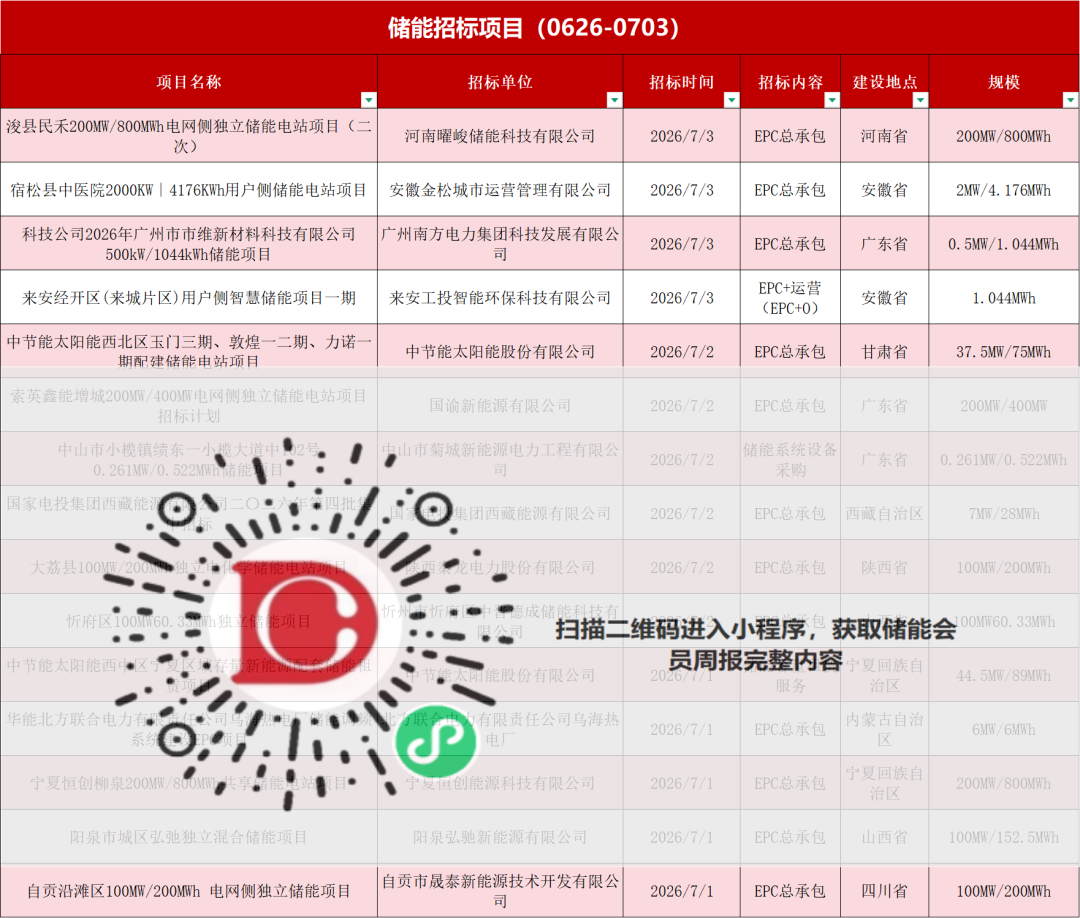The width and height of the screenshot is (1080, 918).
Task: Select the 1.044MWh scale cell
Action: [1004, 298]
